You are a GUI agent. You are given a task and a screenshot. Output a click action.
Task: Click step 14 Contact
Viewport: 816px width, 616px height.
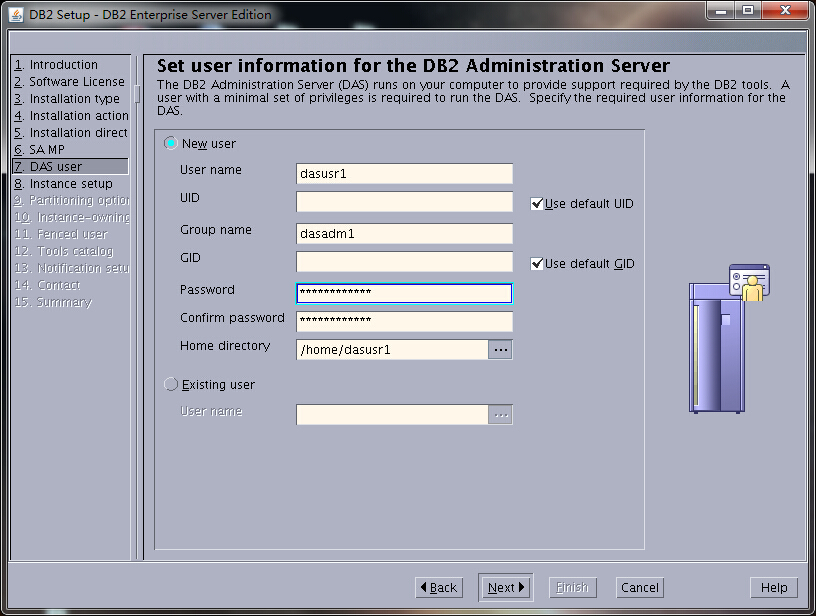pyautogui.click(x=47, y=285)
